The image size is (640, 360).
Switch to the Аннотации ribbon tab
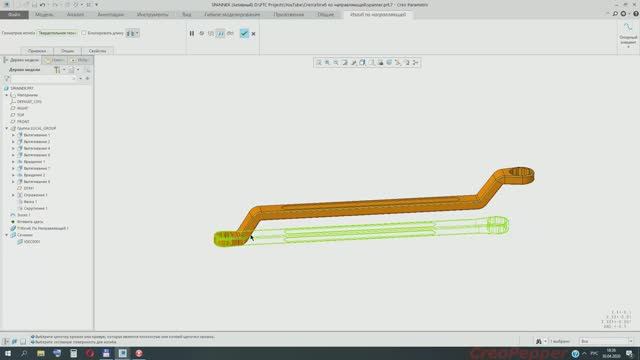point(111,15)
